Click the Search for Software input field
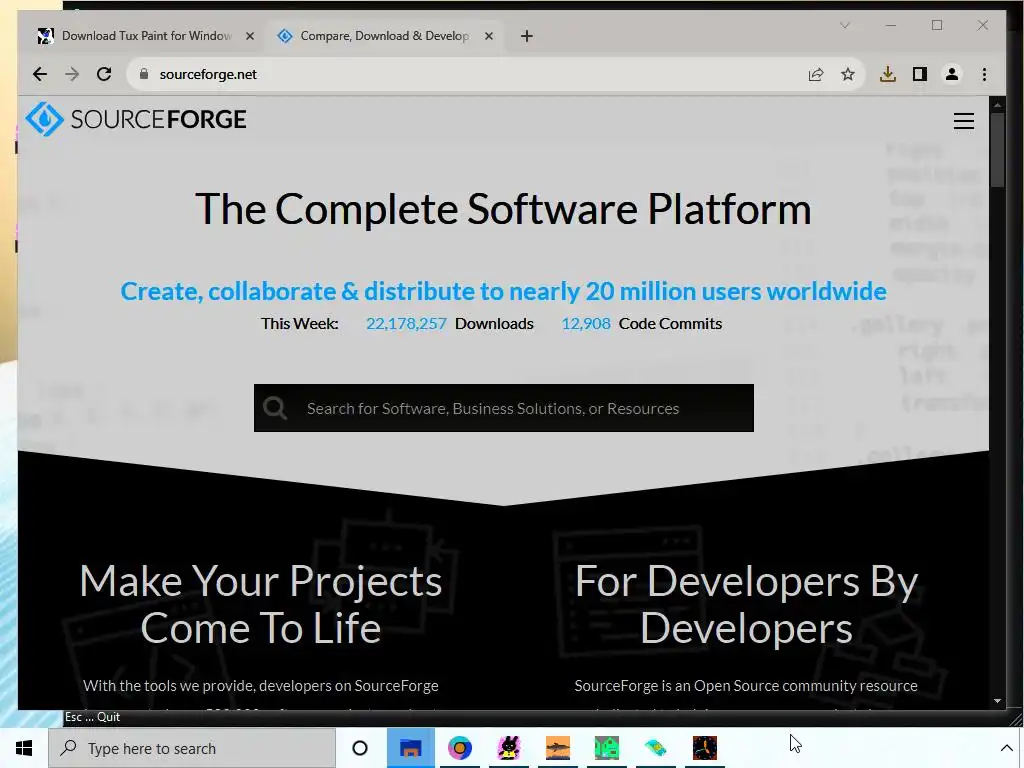 (x=504, y=408)
